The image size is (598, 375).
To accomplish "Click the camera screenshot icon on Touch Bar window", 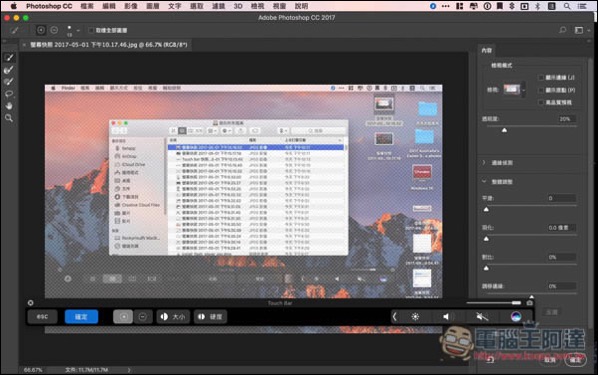I will pyautogui.click(x=530, y=303).
